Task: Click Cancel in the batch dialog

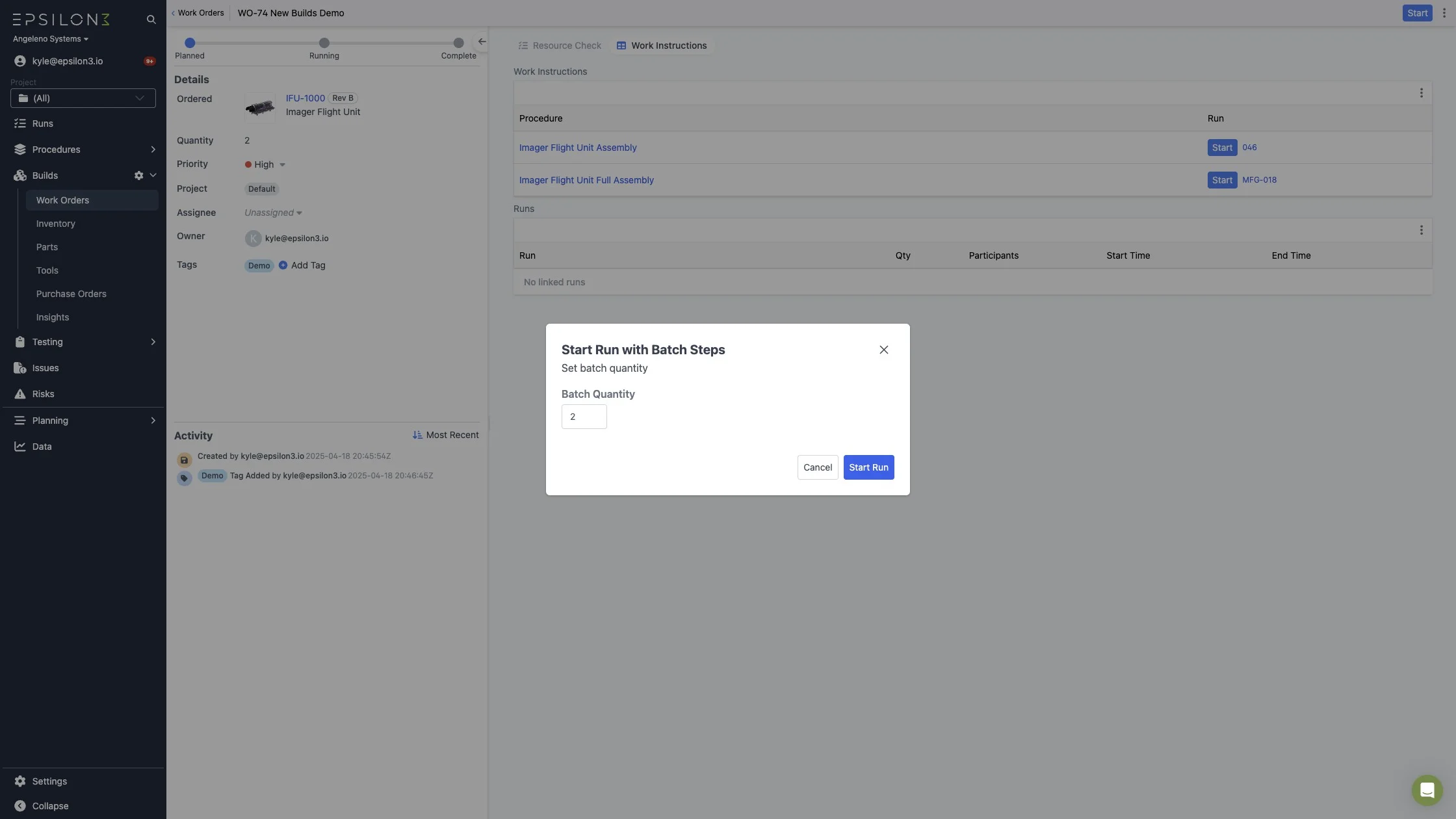Action: [817, 467]
